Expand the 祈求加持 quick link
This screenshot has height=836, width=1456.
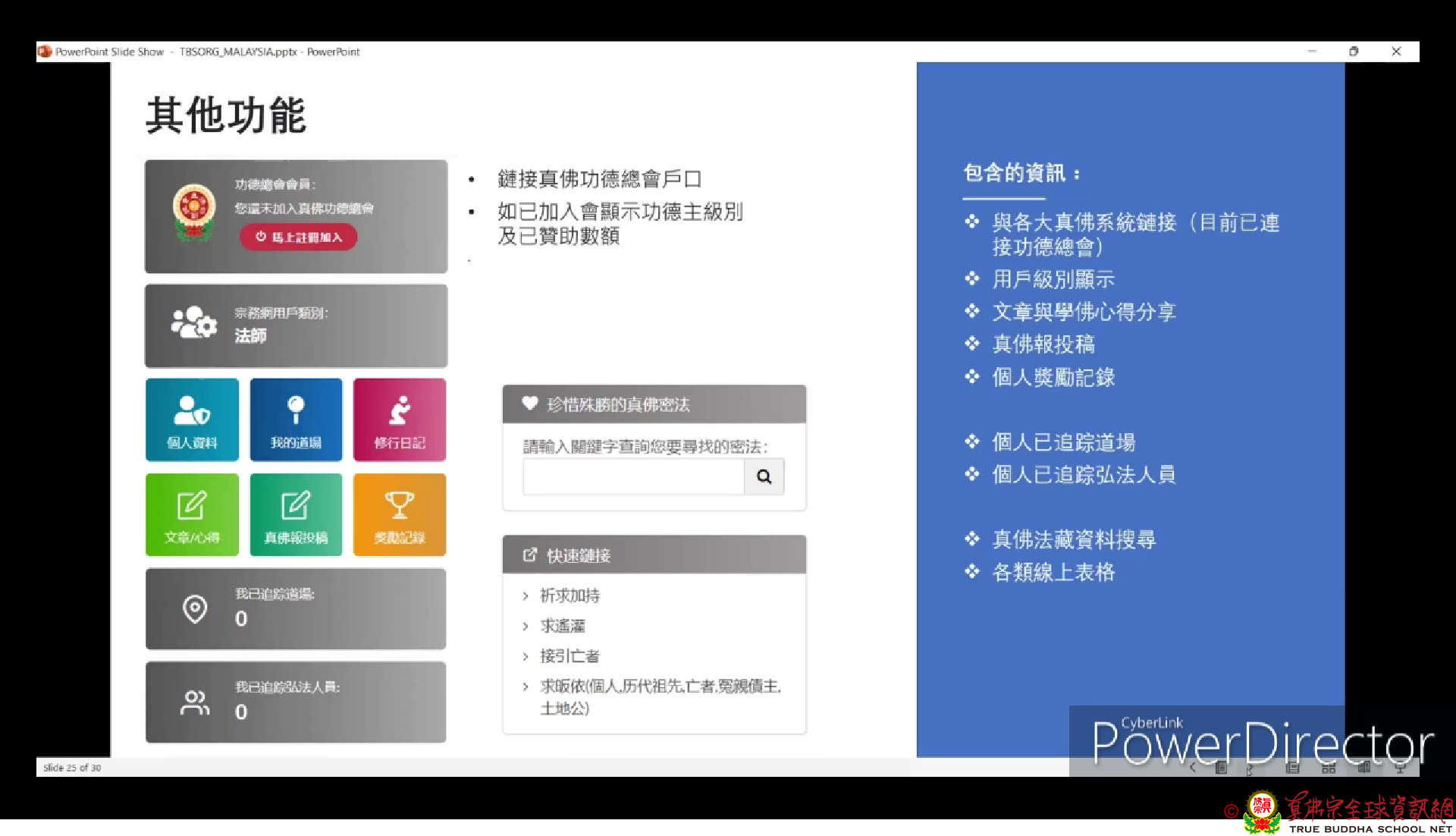click(x=570, y=596)
